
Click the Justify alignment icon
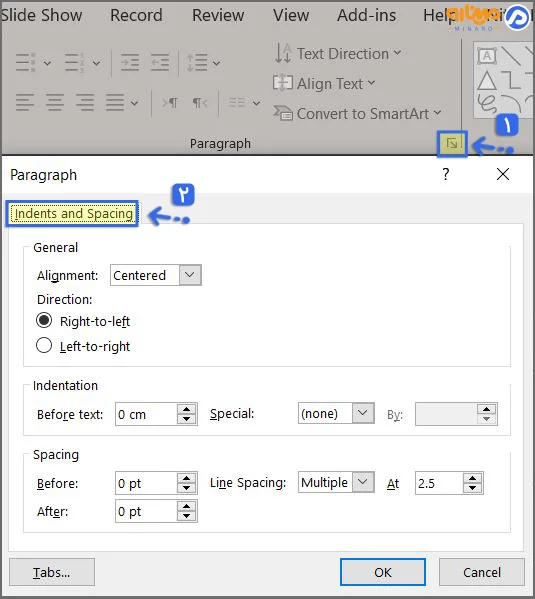(x=115, y=102)
